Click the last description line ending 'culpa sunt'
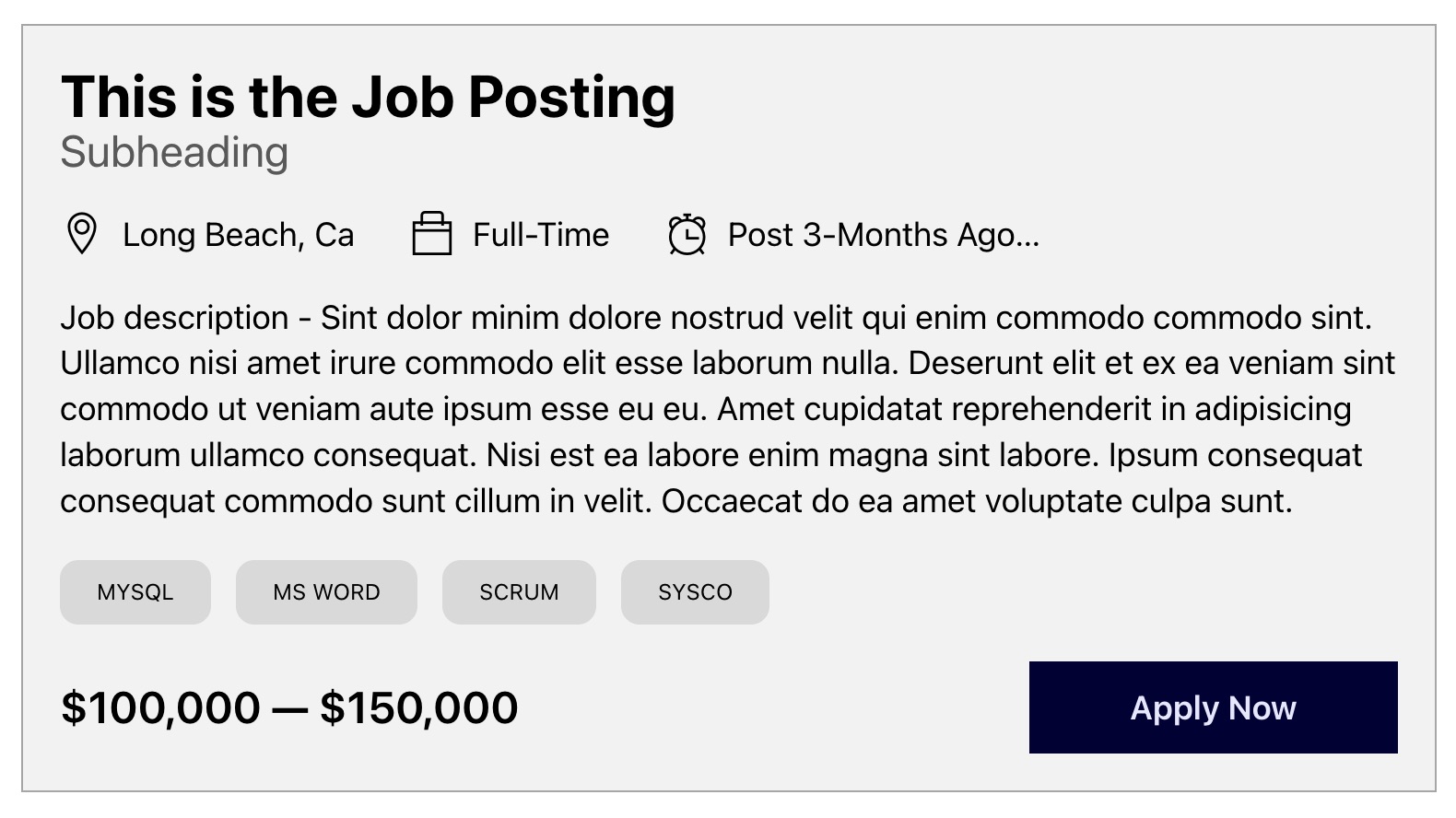This screenshot has height=818, width=1456. (x=676, y=501)
